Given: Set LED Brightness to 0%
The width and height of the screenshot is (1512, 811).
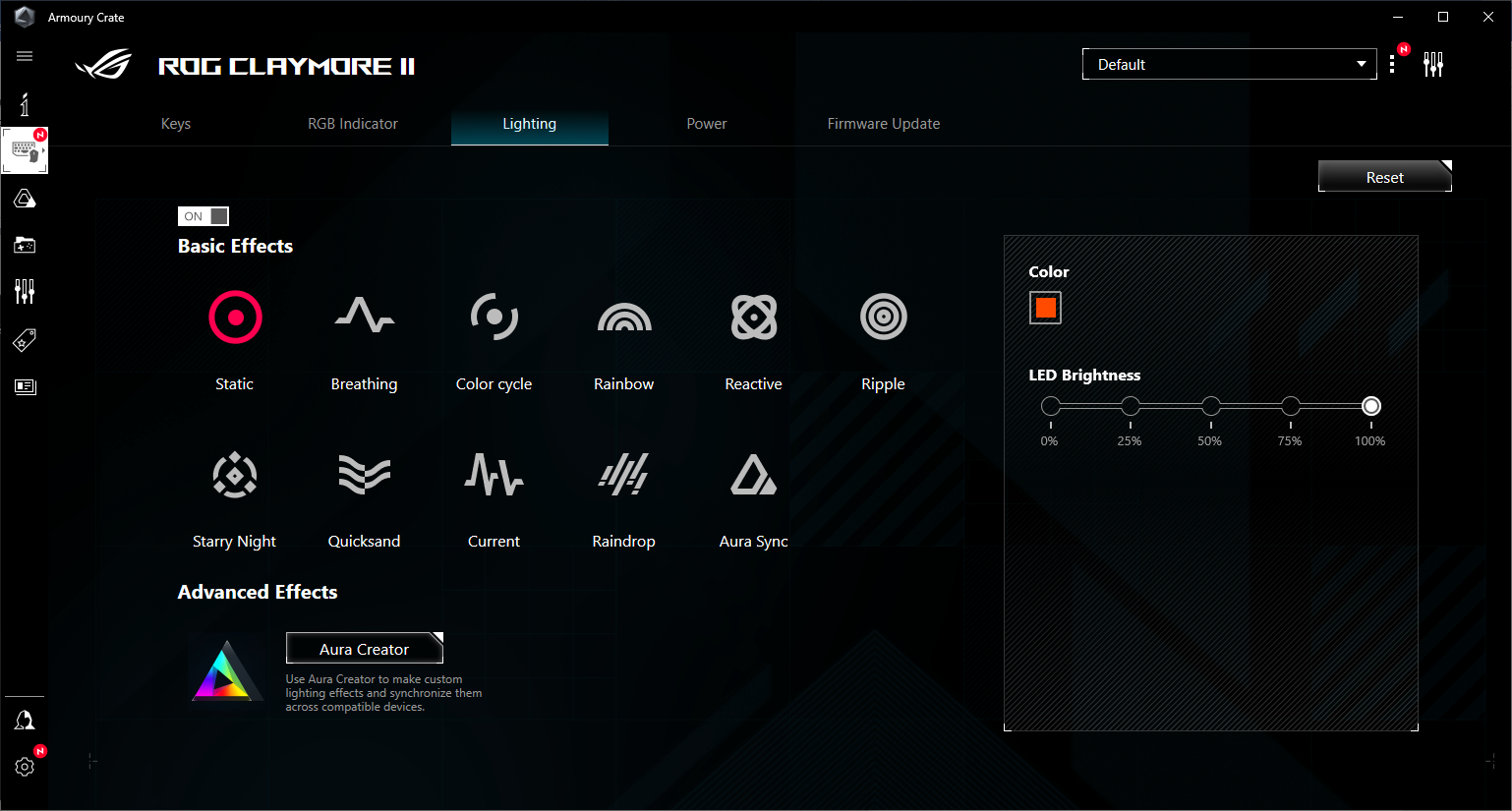Looking at the screenshot, I should point(1051,406).
